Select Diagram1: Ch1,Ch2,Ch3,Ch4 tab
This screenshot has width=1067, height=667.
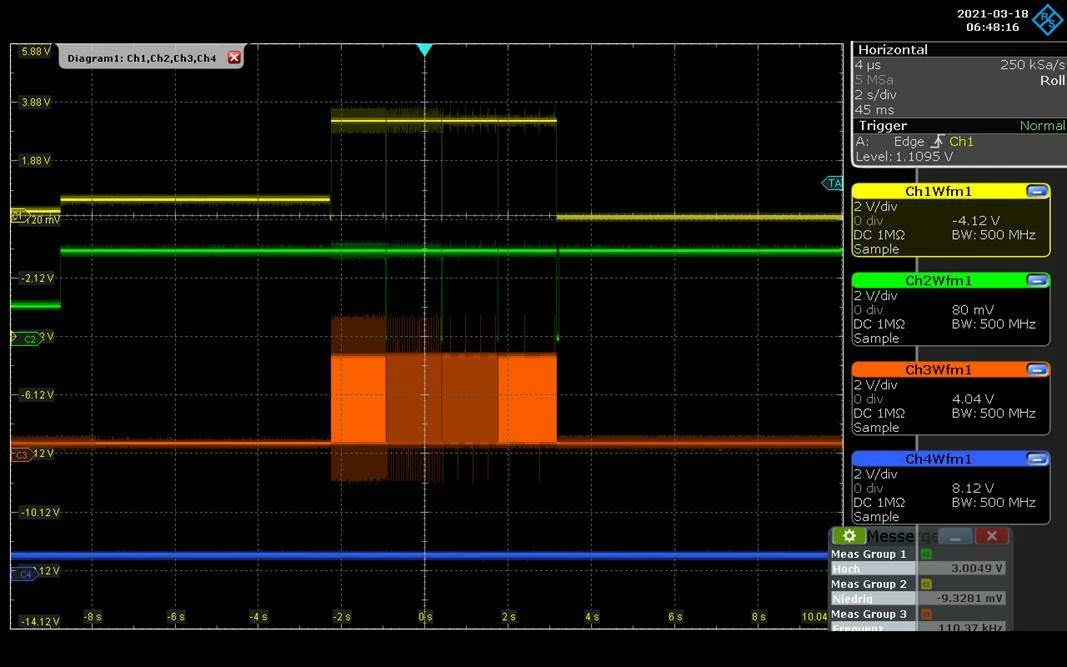click(x=142, y=58)
